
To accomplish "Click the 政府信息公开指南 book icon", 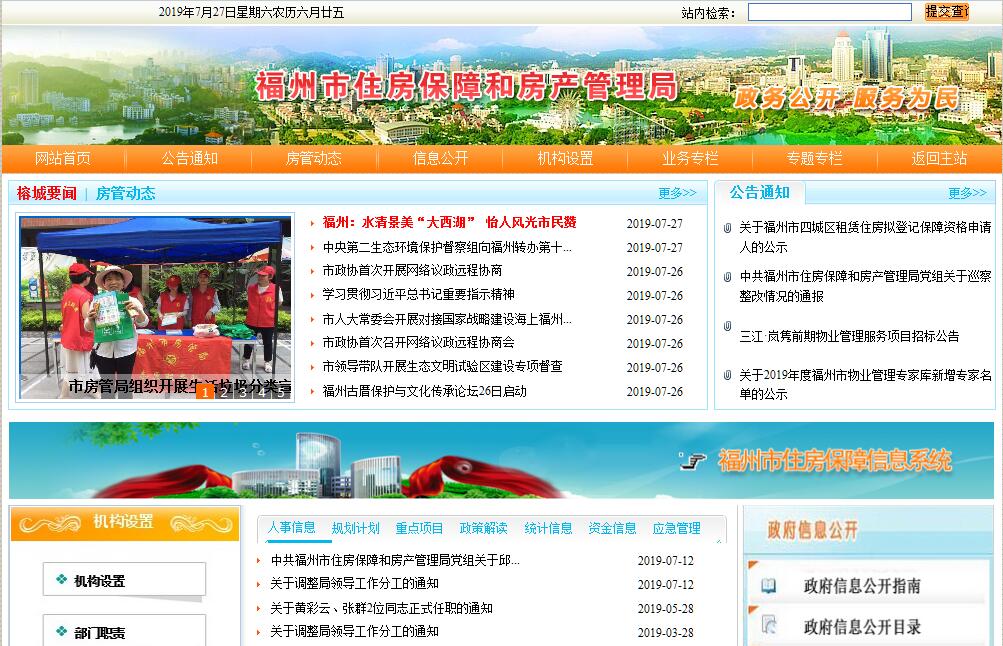I will click(x=768, y=586).
